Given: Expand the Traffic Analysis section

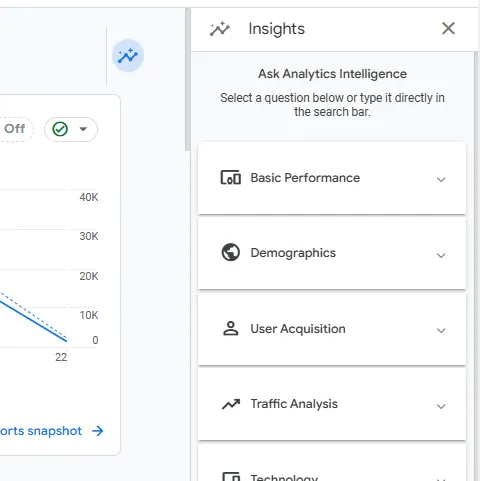Looking at the screenshot, I should click(441, 406).
